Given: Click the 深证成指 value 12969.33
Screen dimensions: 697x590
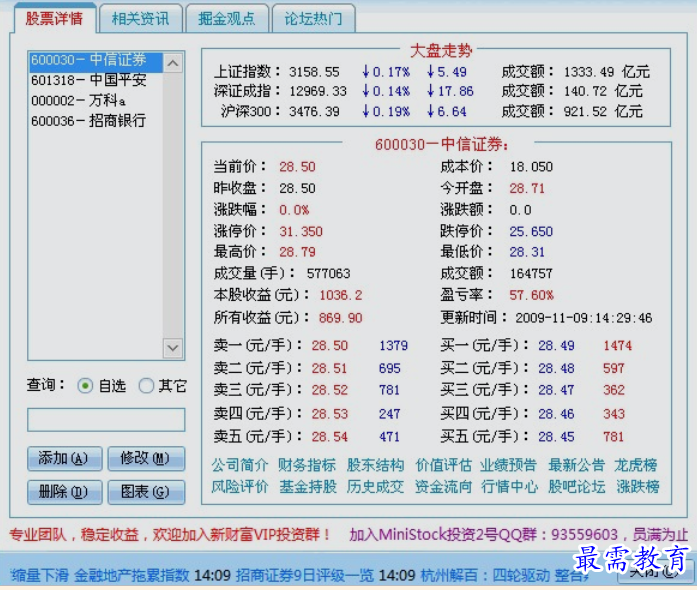Looking at the screenshot, I should point(318,91).
